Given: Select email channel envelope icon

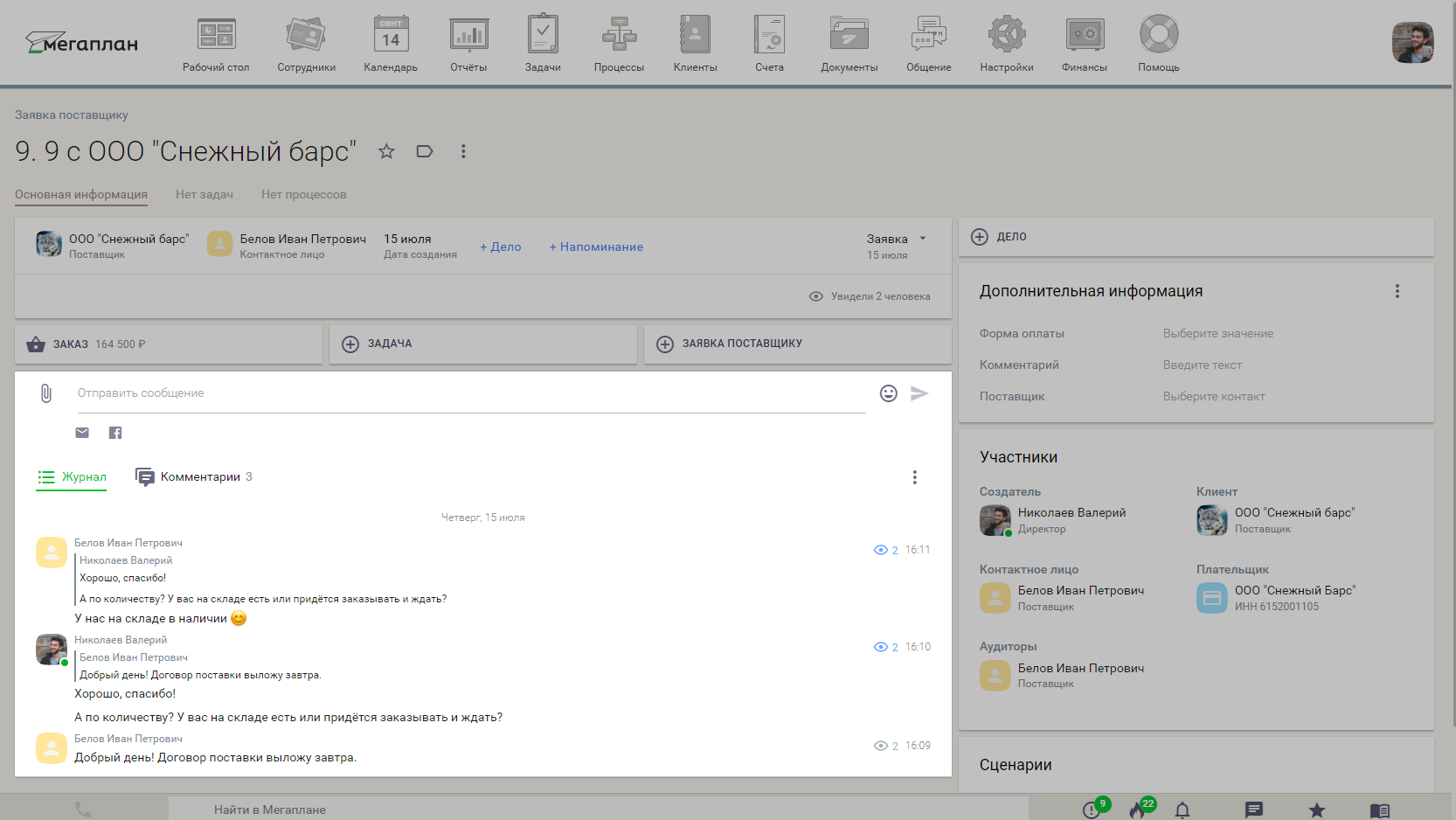Looking at the screenshot, I should pos(82,433).
